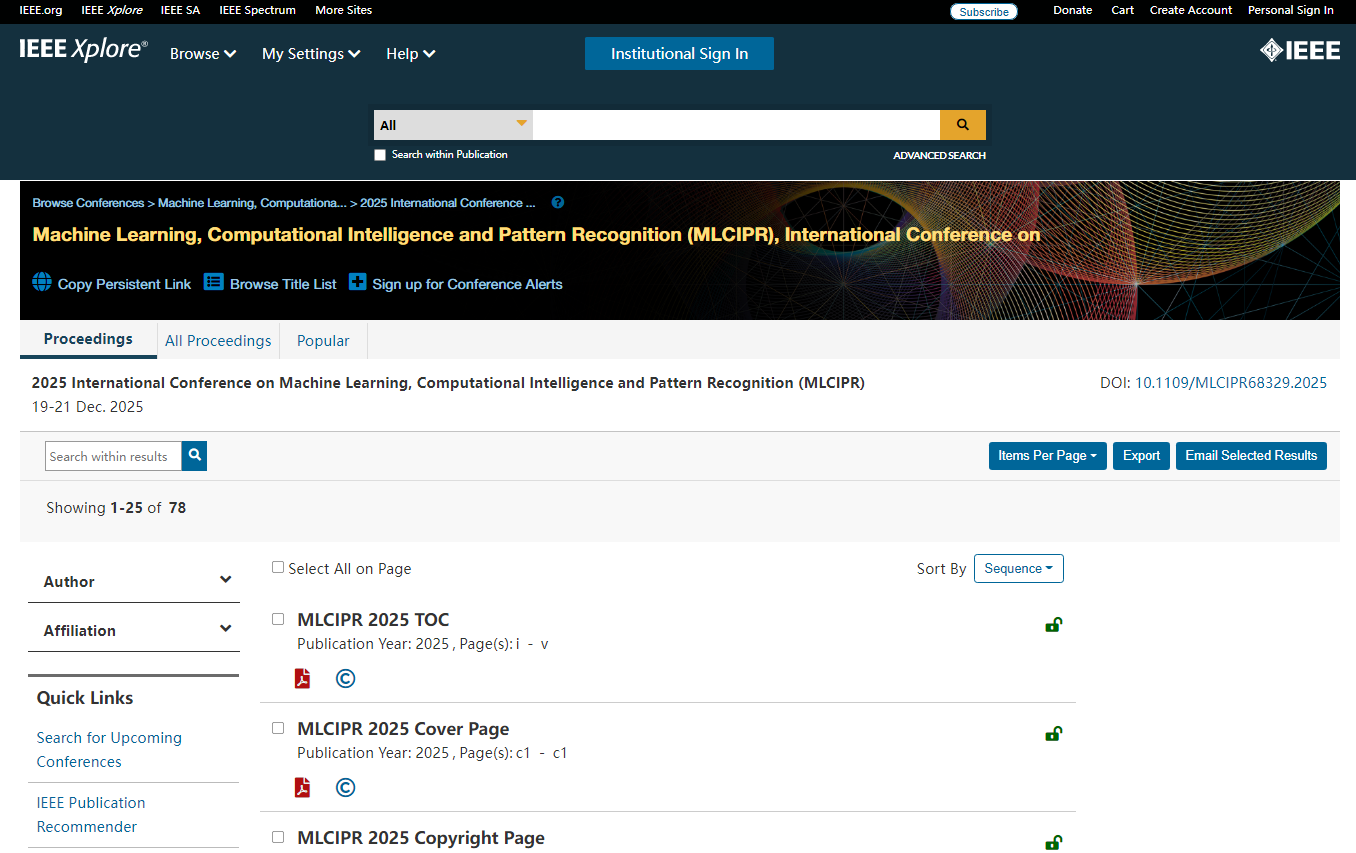
Task: Click the search within results magnifier
Action: (195, 456)
